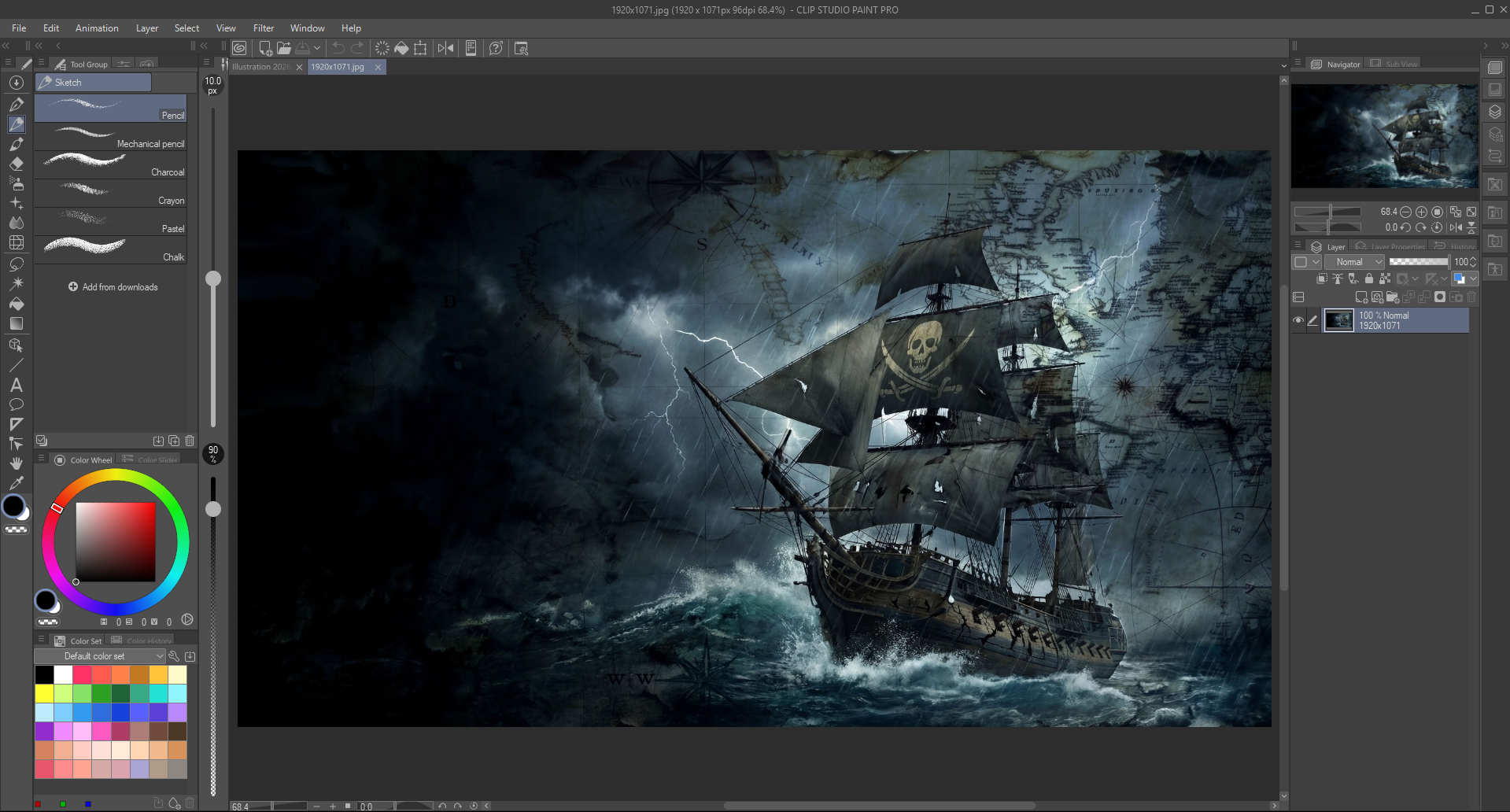
Task: Select the Pen tool in the toolbar
Action: 17,104
